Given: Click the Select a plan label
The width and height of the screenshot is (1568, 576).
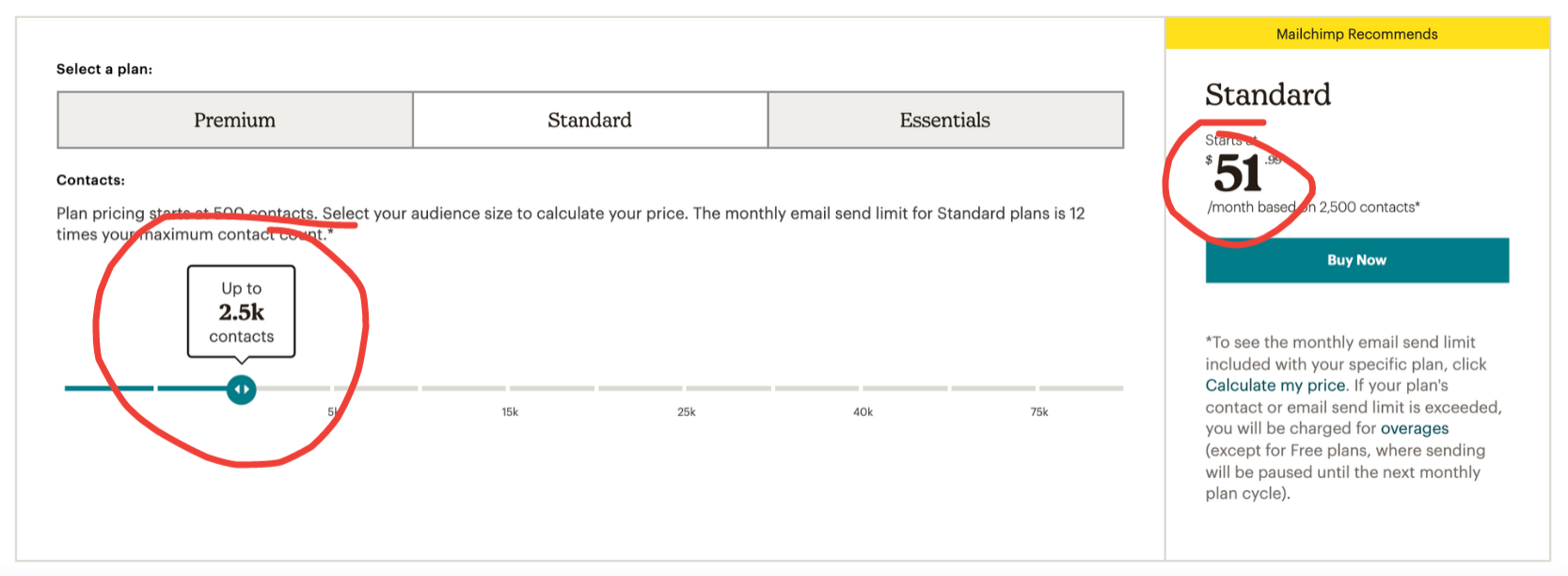Looking at the screenshot, I should pyautogui.click(x=104, y=69).
